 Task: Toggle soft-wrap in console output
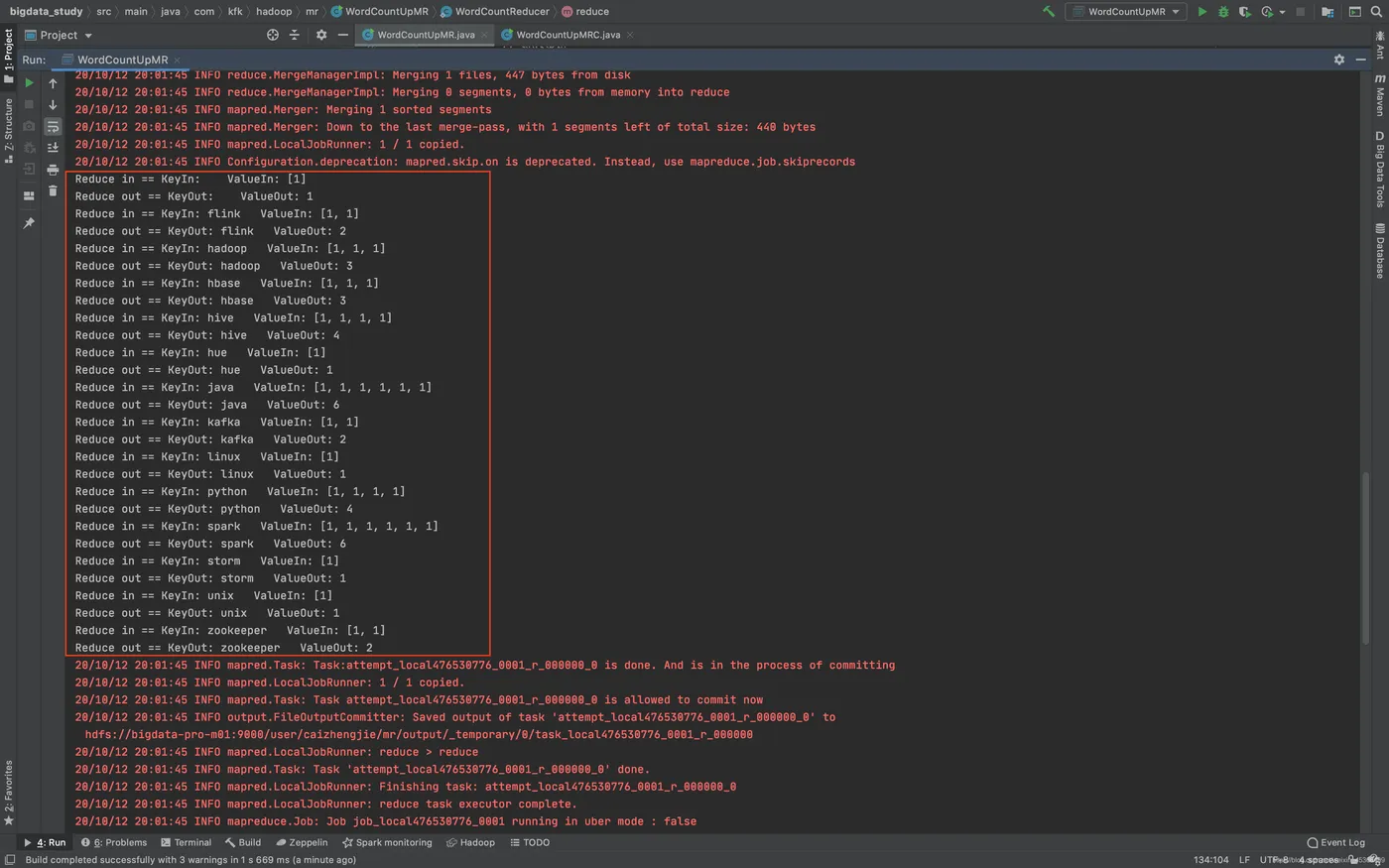[53, 126]
